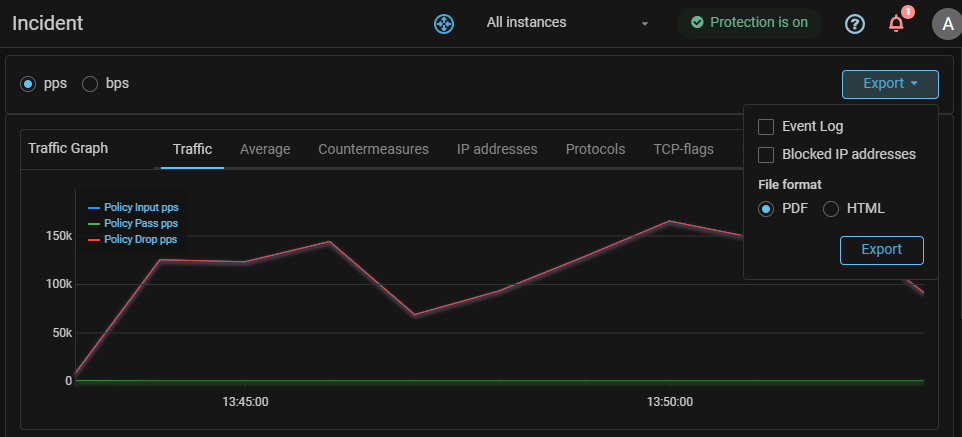Show the TCP-flags tab
The width and height of the screenshot is (962, 437).
[683, 149]
